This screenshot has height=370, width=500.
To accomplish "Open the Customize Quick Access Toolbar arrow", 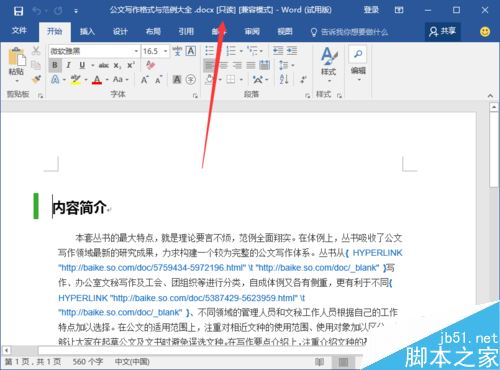I will pos(76,11).
